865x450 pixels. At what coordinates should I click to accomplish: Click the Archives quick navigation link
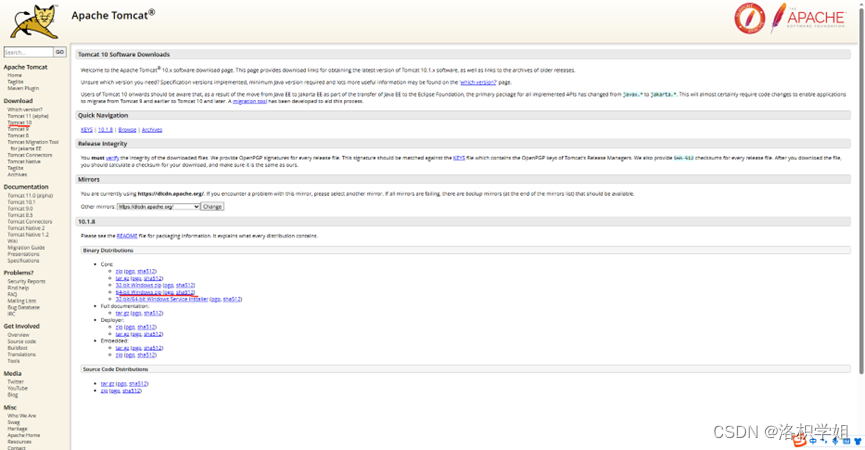[152, 130]
